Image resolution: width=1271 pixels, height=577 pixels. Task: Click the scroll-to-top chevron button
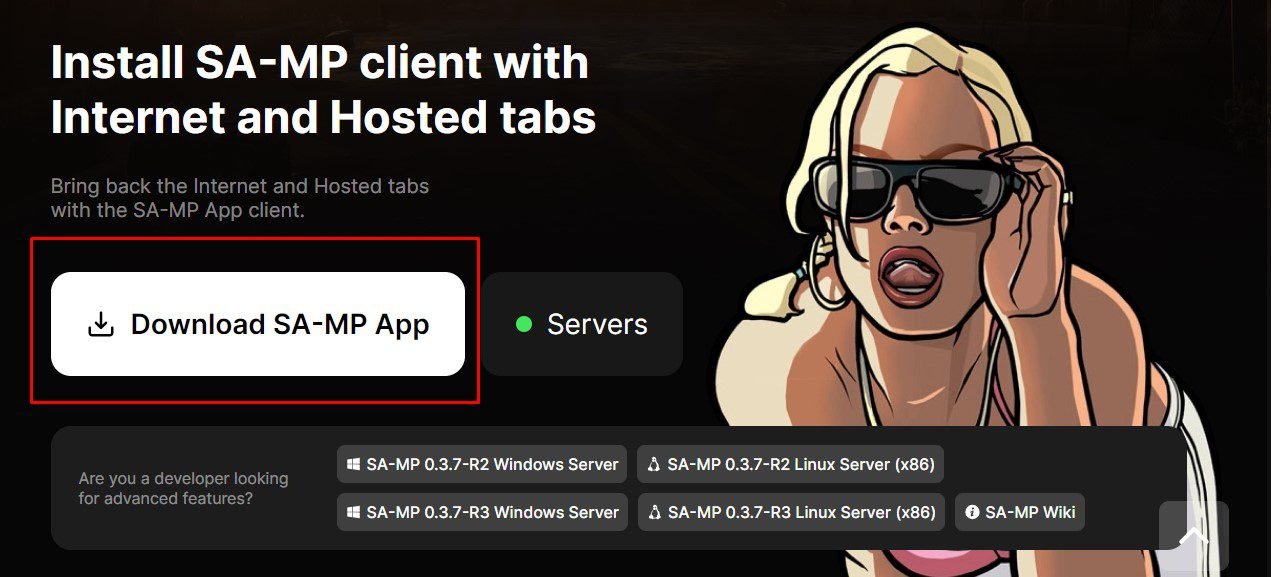tap(1193, 537)
